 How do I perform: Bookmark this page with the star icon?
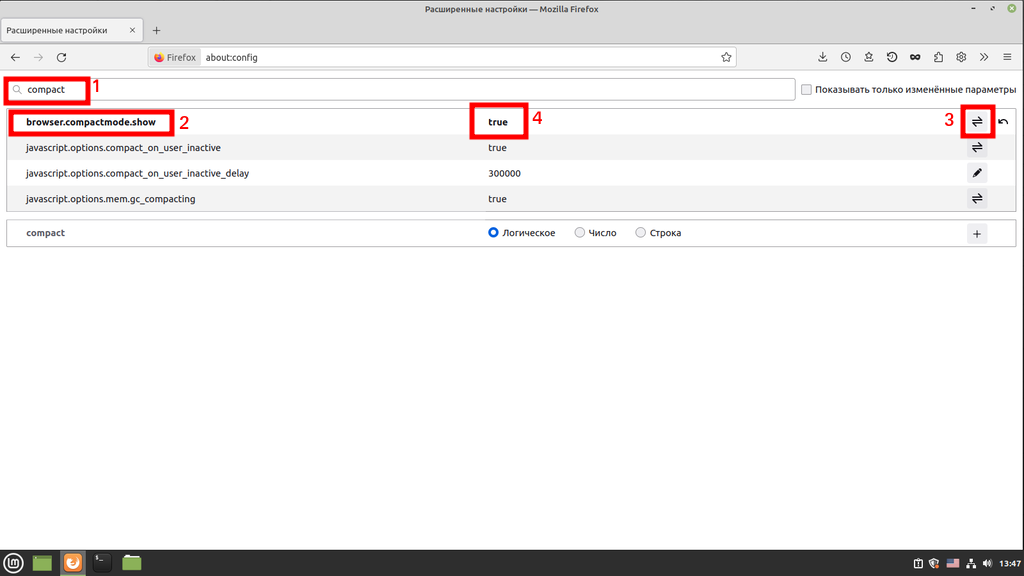pos(727,57)
